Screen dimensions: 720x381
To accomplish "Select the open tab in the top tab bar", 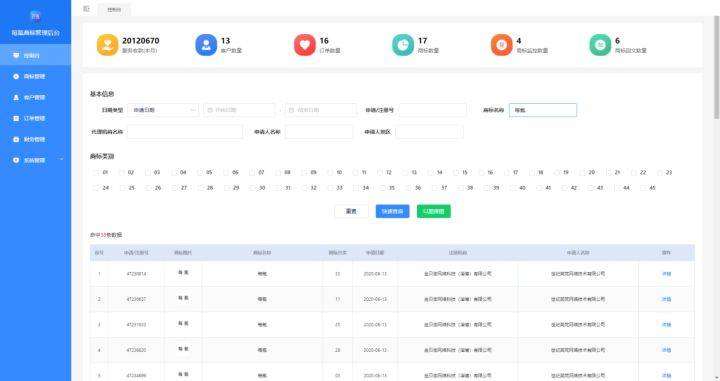I will (114, 9).
